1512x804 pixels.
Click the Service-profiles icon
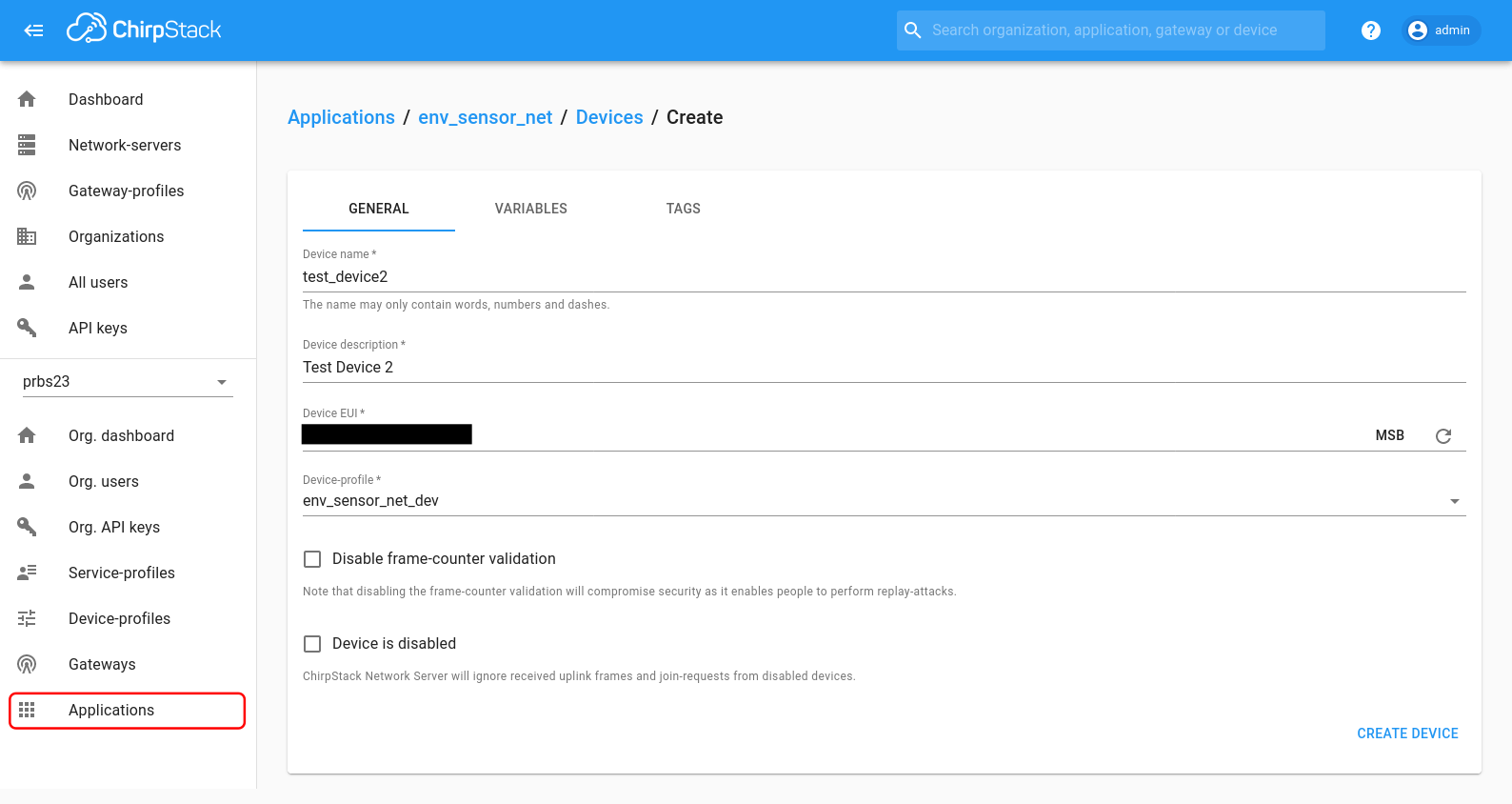click(x=27, y=573)
